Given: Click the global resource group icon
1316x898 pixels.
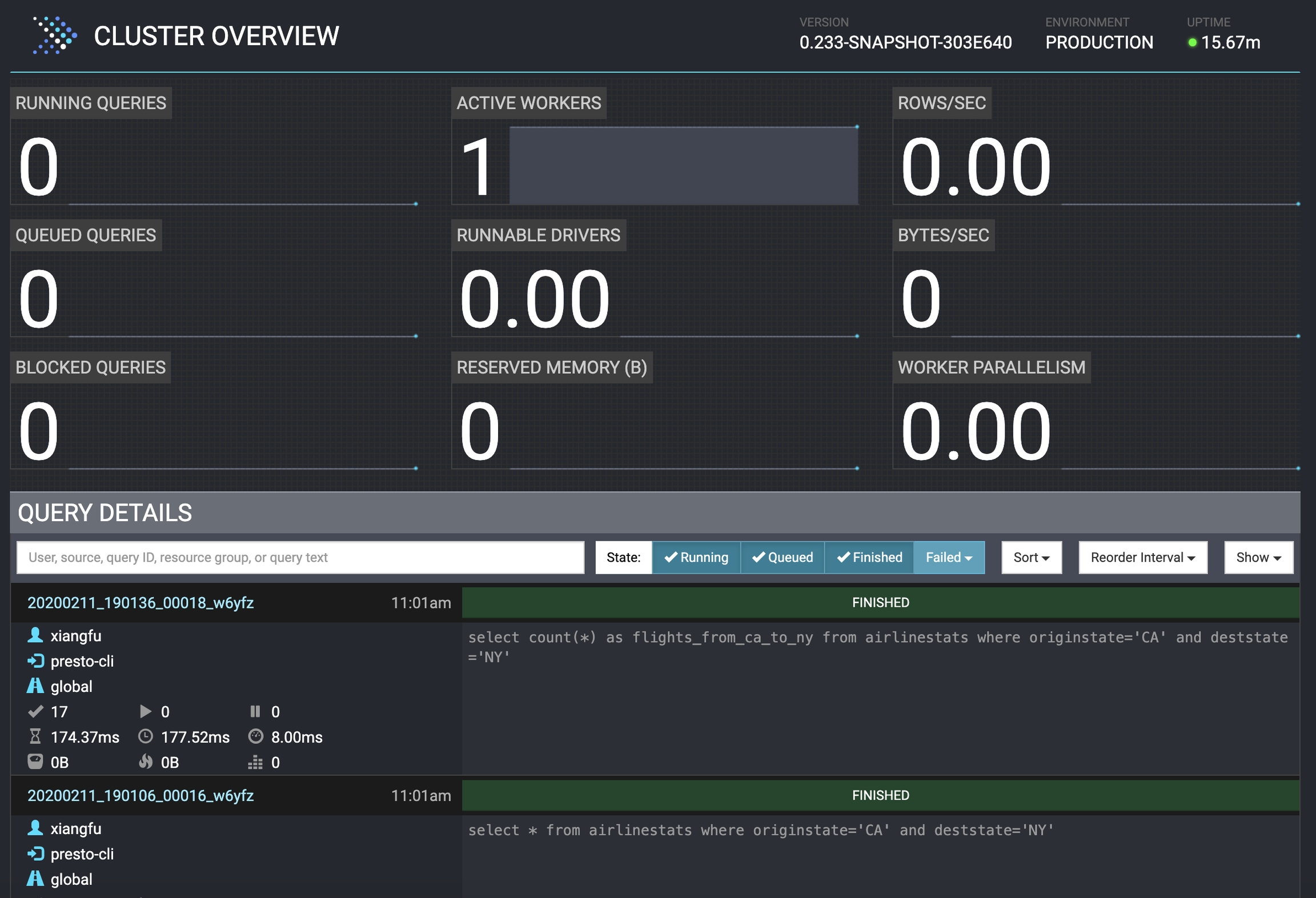Looking at the screenshot, I should [35, 686].
